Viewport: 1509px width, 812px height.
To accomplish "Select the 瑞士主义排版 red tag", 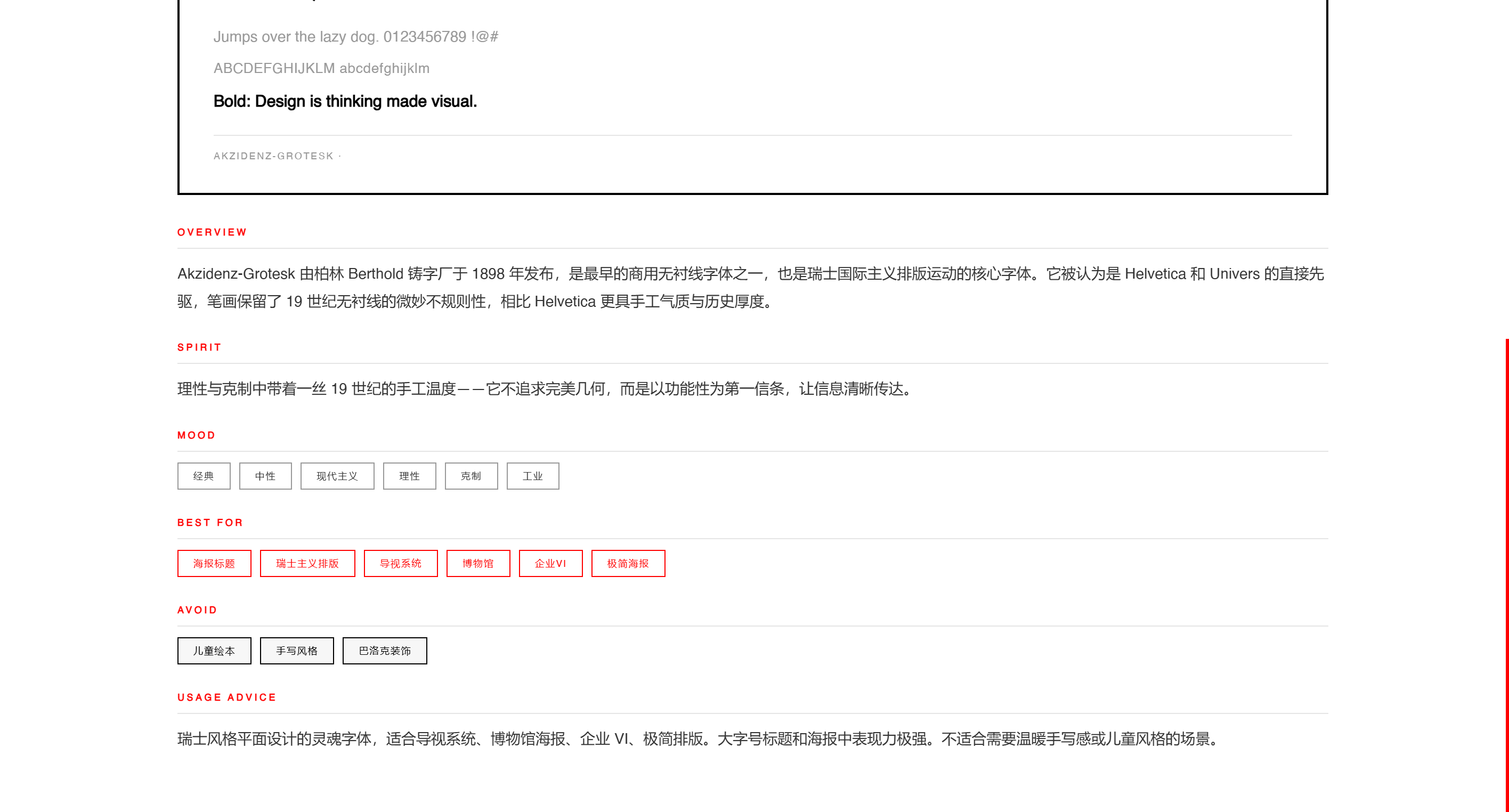I will coord(307,563).
